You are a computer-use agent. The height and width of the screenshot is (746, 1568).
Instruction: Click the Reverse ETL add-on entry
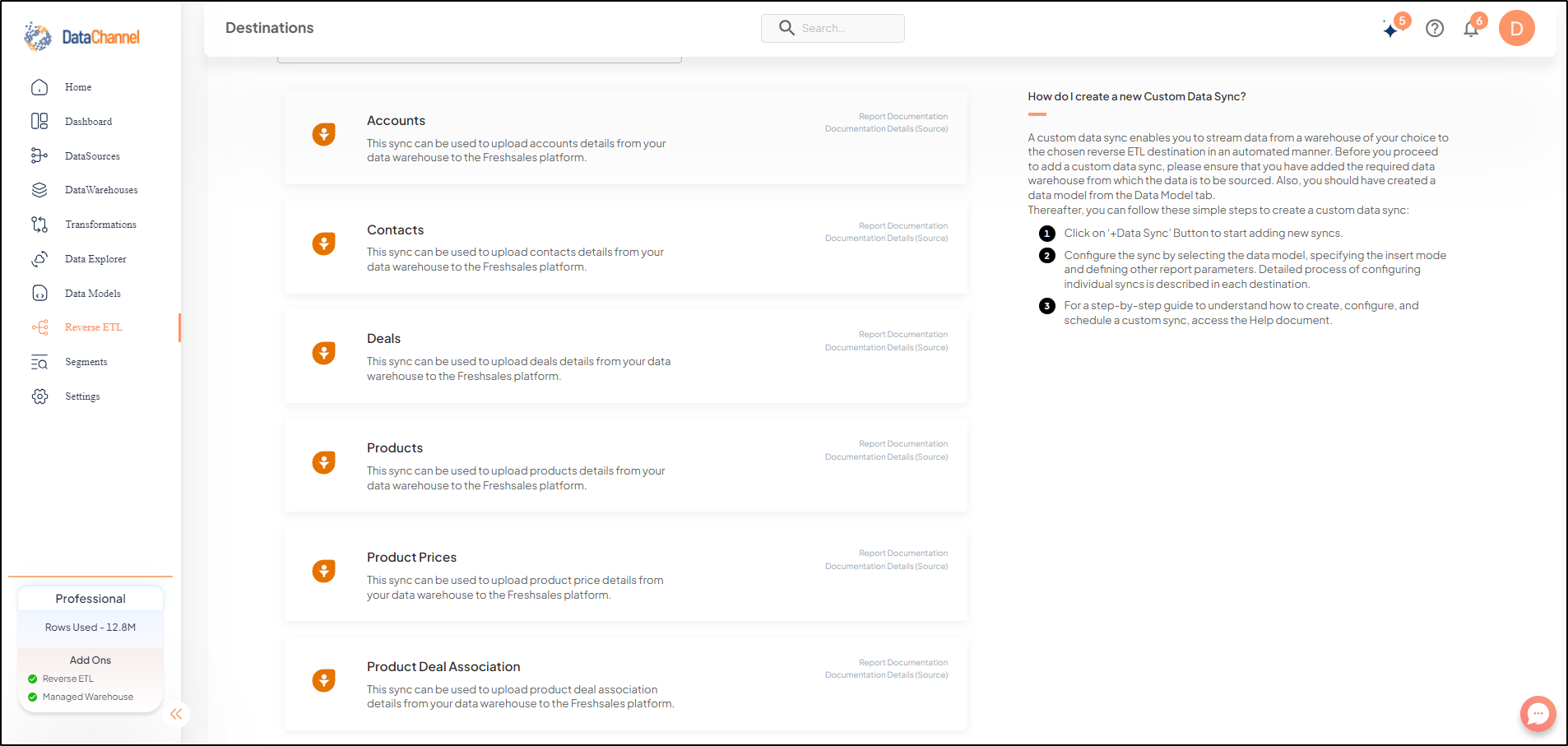[x=68, y=679]
